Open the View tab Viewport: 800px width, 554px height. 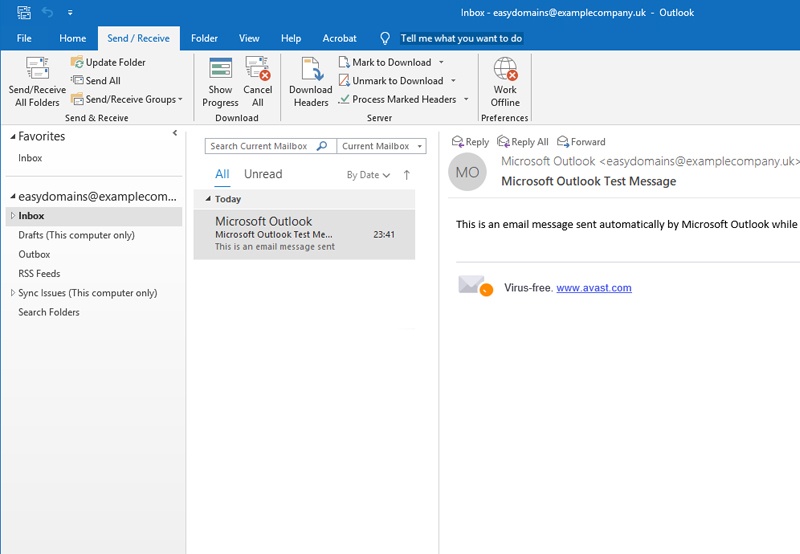249,38
